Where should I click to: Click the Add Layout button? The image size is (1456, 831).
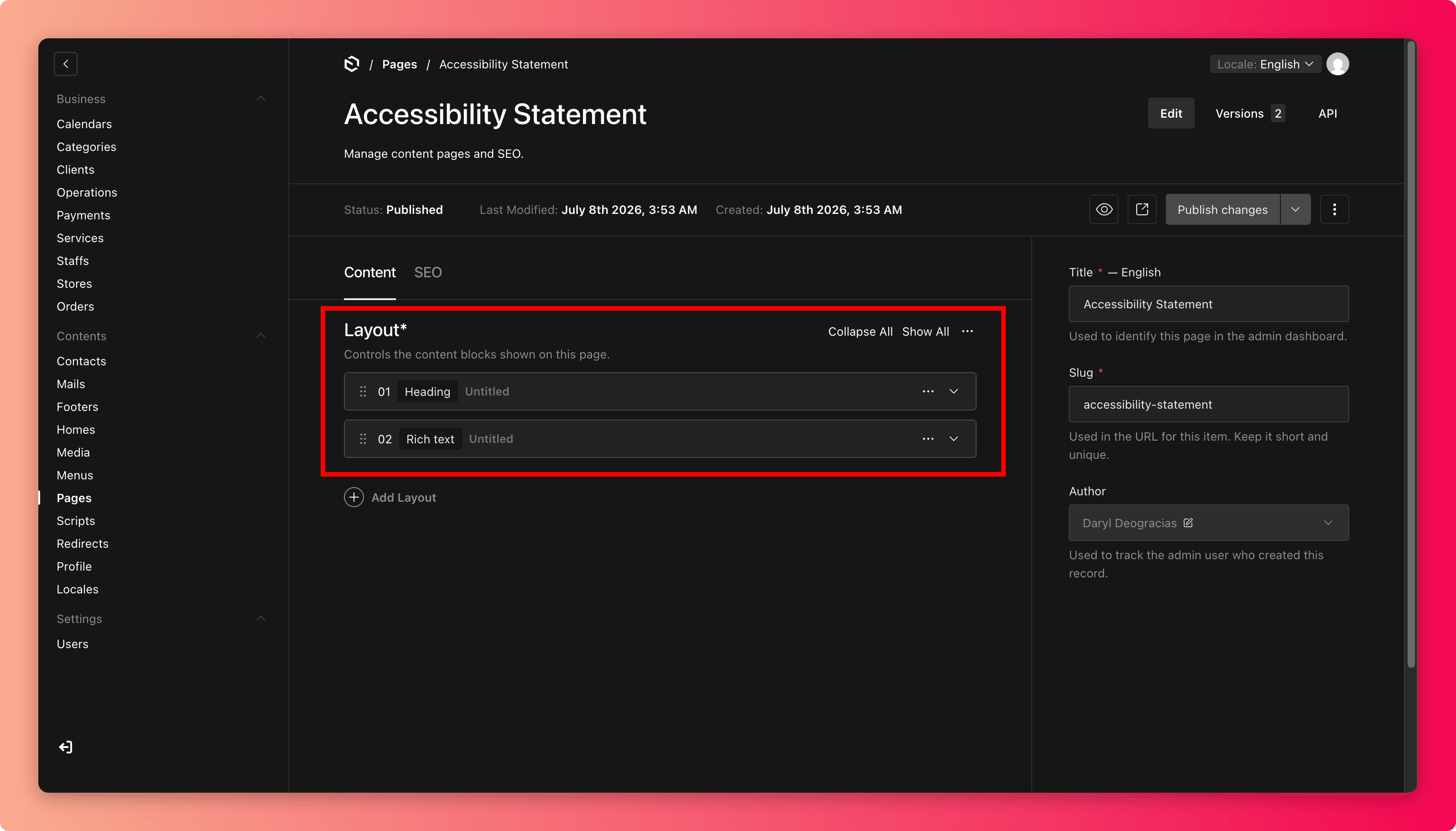[390, 497]
